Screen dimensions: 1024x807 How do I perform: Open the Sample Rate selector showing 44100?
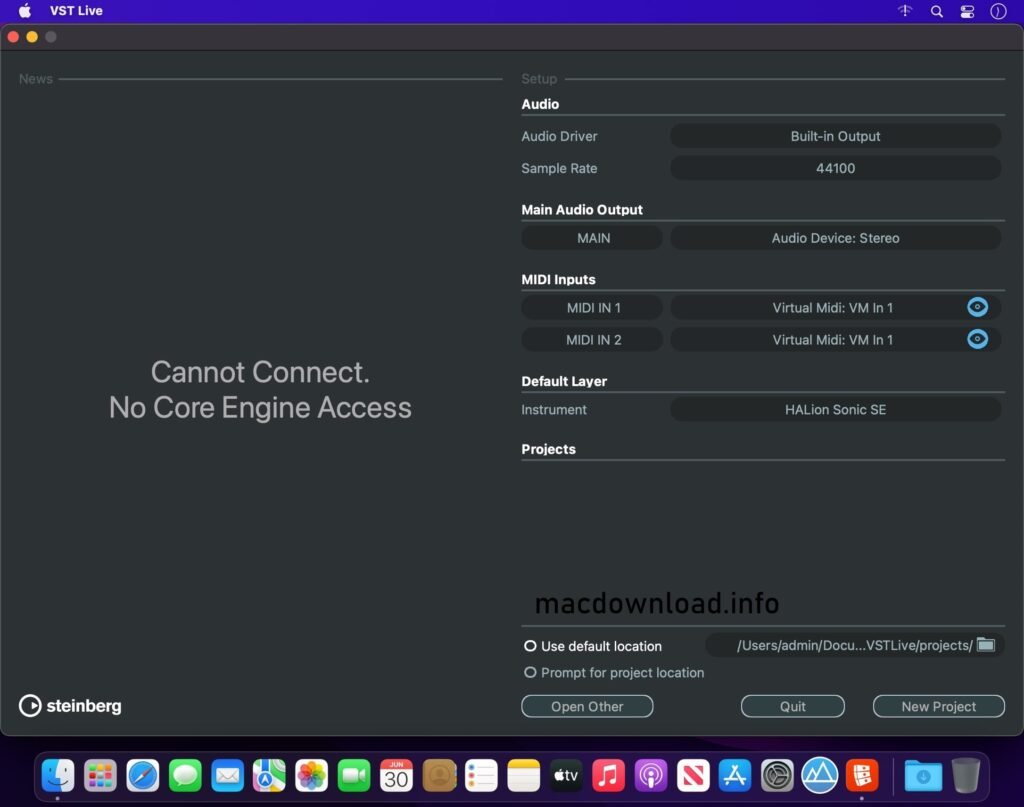[x=836, y=168]
